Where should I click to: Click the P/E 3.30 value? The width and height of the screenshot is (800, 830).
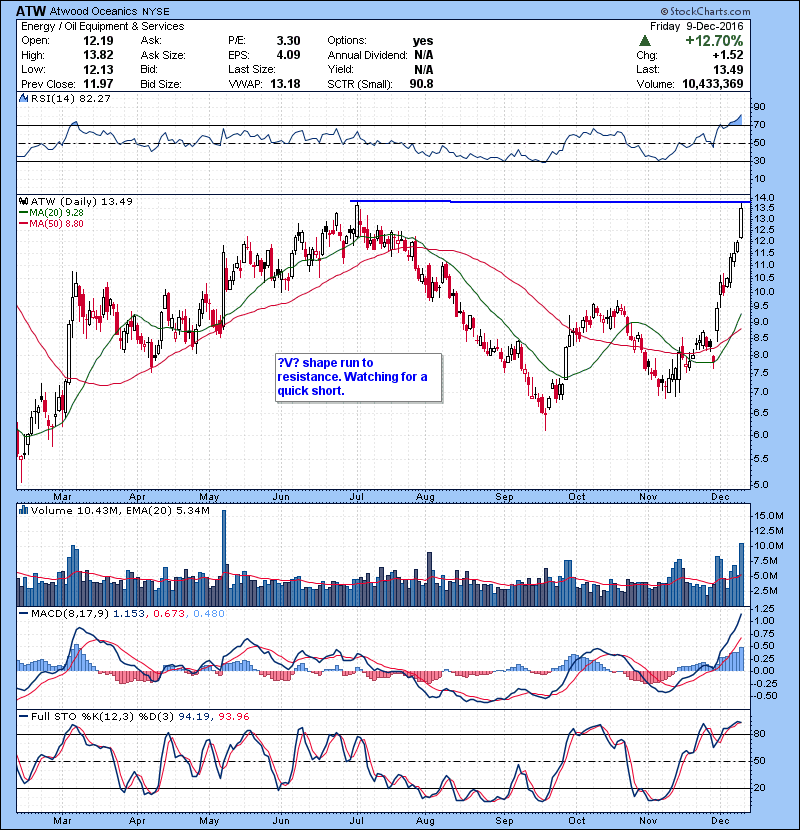pyautogui.click(x=289, y=41)
